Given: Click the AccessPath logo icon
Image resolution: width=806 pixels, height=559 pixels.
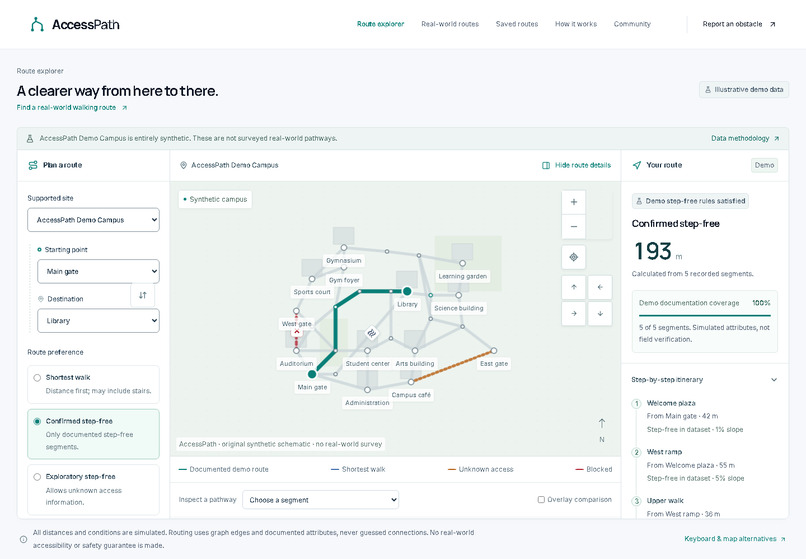Looking at the screenshot, I should pos(37,24).
